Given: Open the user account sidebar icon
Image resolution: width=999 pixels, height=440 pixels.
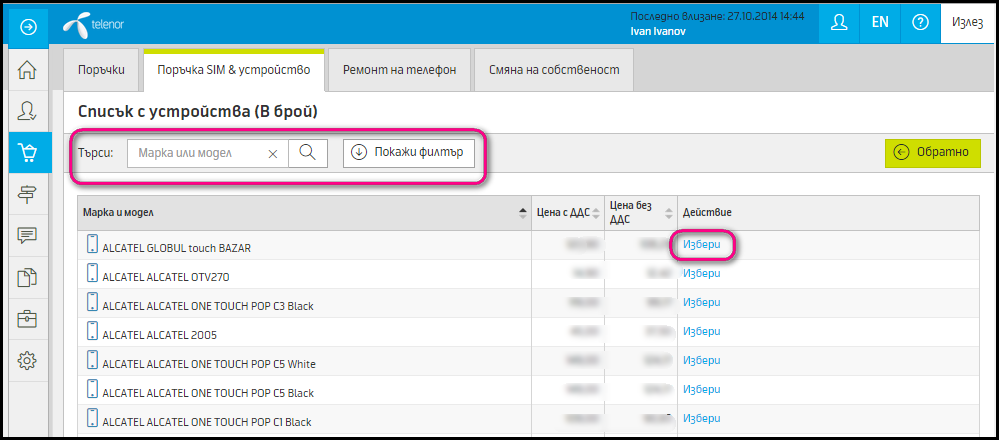Looking at the screenshot, I should 26,111.
